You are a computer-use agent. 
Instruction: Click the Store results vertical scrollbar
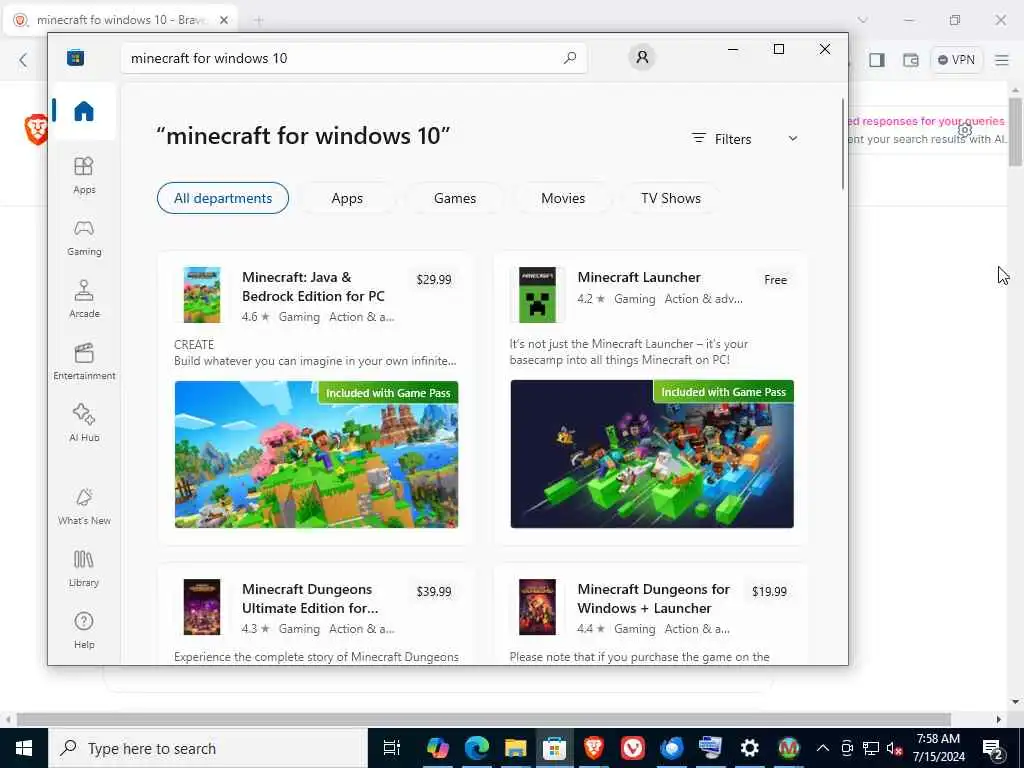pos(843,144)
